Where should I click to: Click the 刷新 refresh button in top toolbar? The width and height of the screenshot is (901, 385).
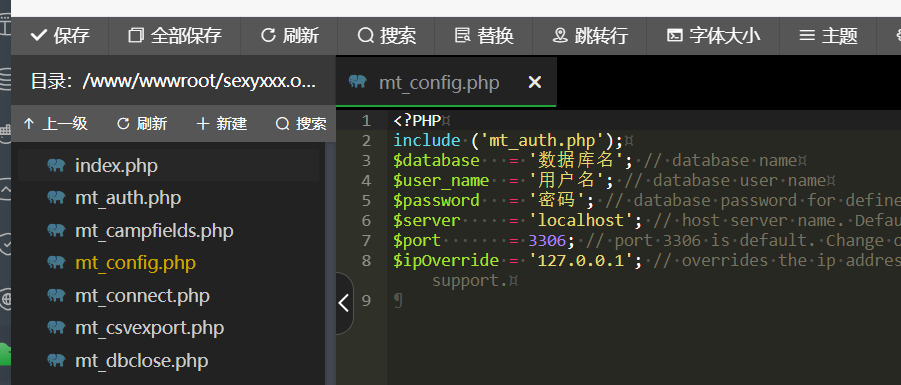[289, 36]
